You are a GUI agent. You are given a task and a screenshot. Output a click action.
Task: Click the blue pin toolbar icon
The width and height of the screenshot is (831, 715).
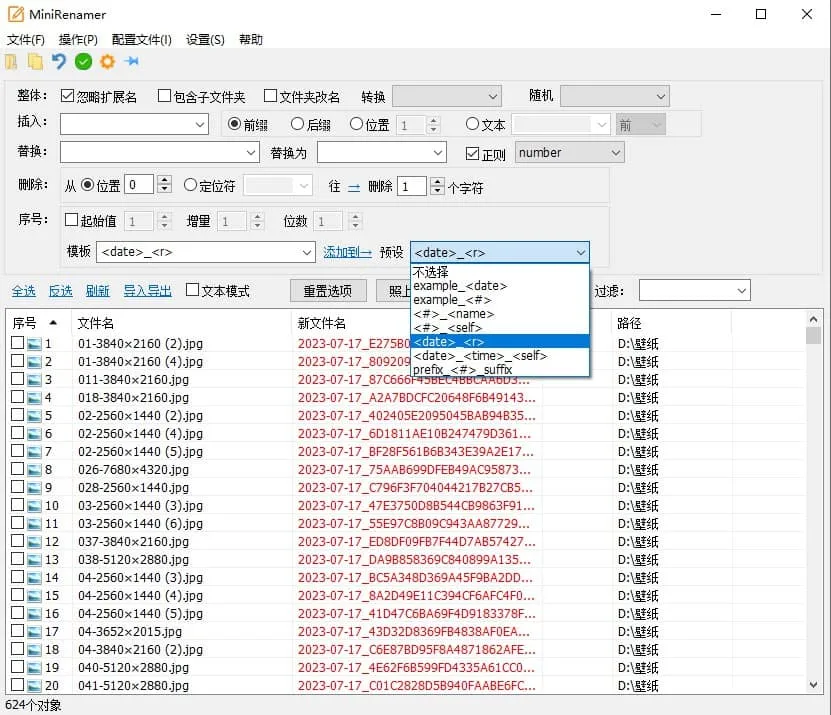tap(131, 61)
